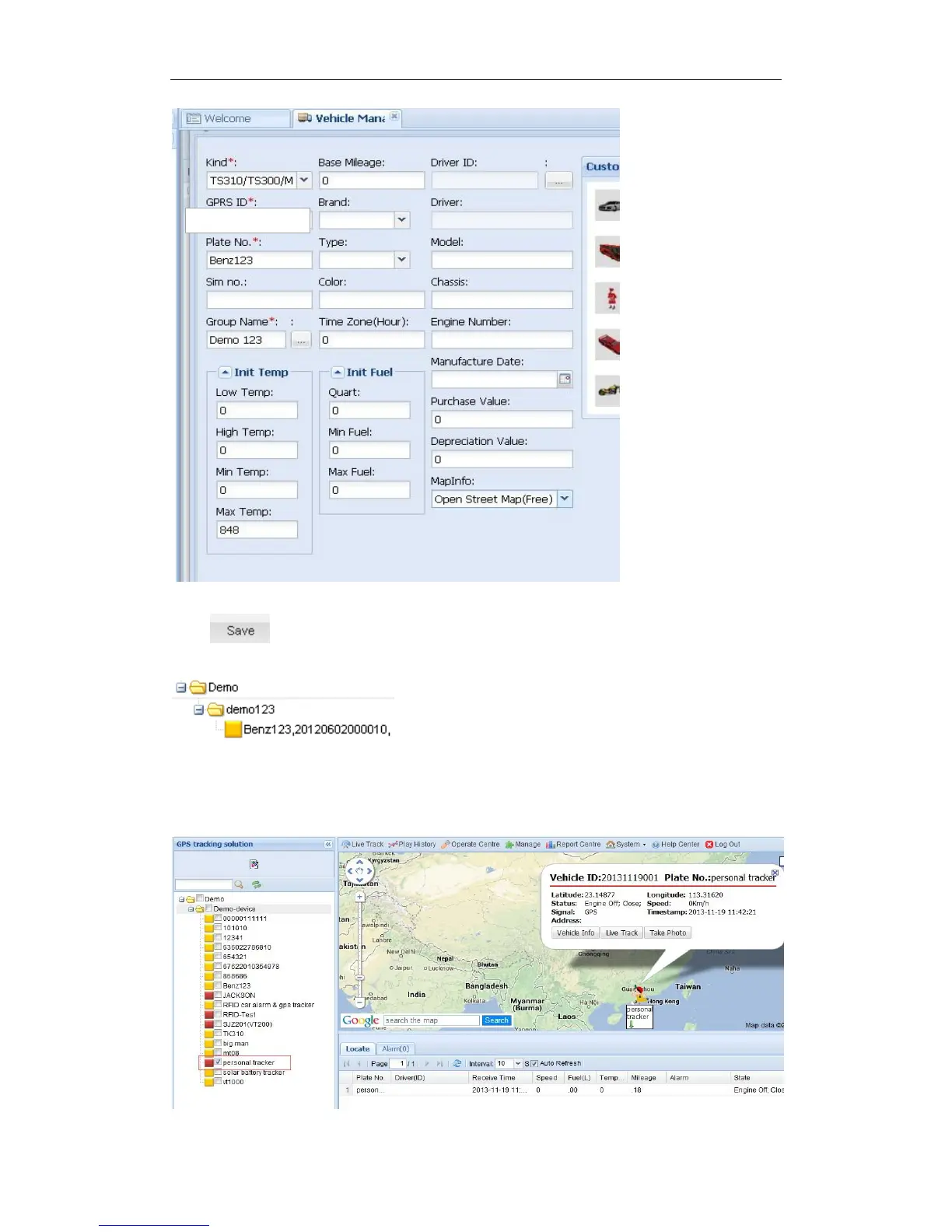Select the Alarm(0) tab
This screenshot has height=1232, width=952.
tap(395, 1048)
